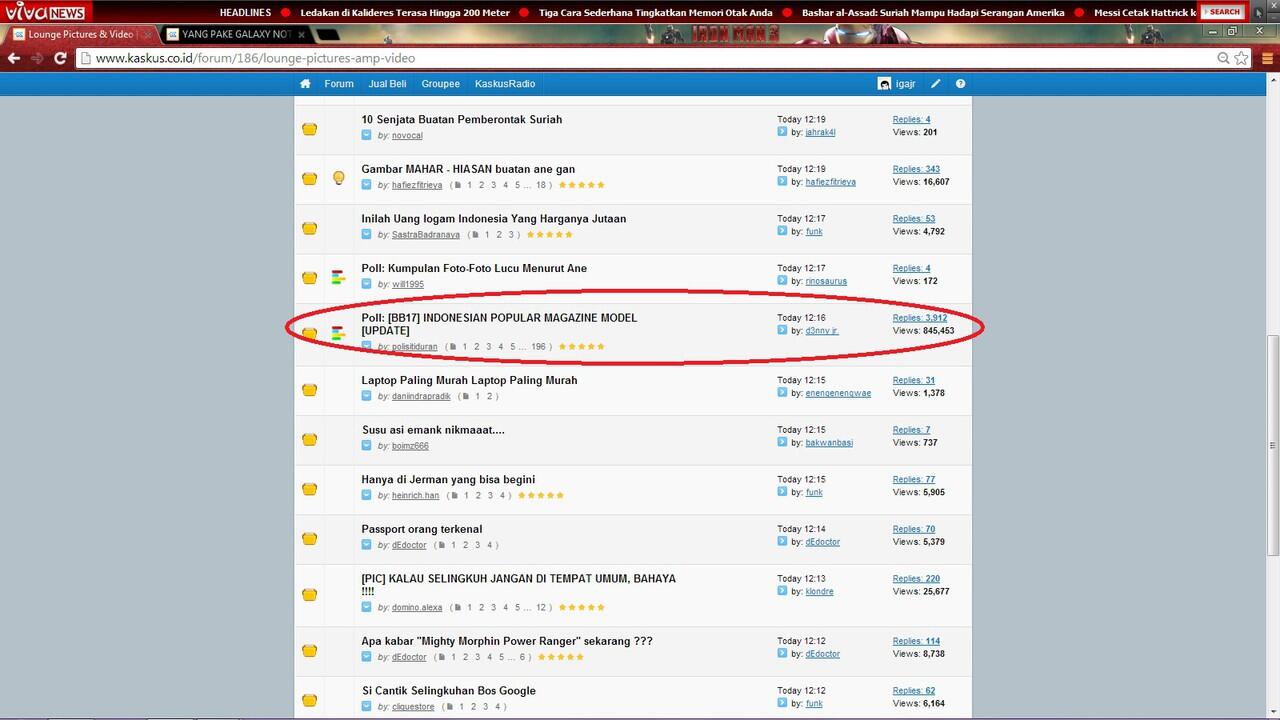Click the page icon in the SastraBadranaya pagination
1280x720 pixels.
click(x=475, y=235)
